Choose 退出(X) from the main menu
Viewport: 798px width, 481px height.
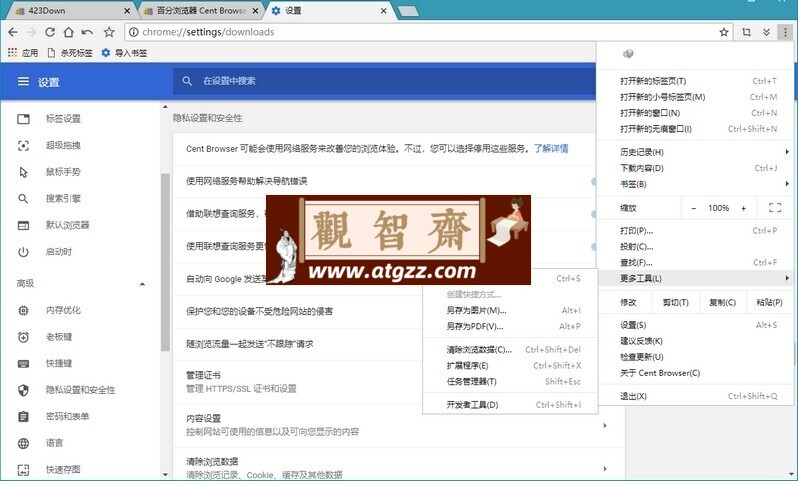click(x=695, y=396)
